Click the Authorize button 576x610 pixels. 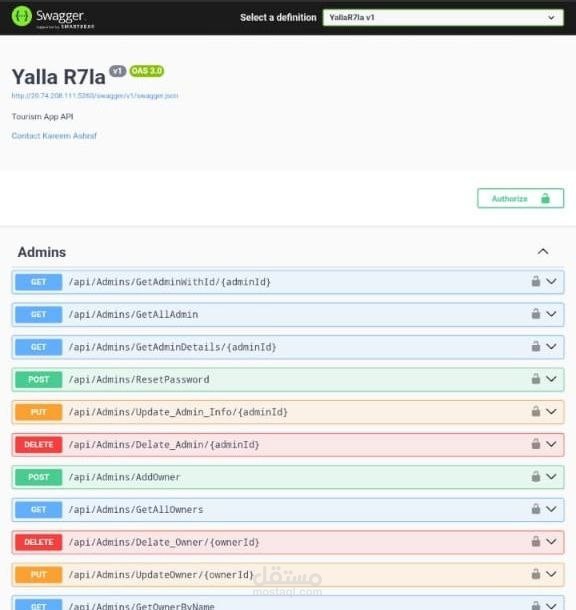[520, 198]
